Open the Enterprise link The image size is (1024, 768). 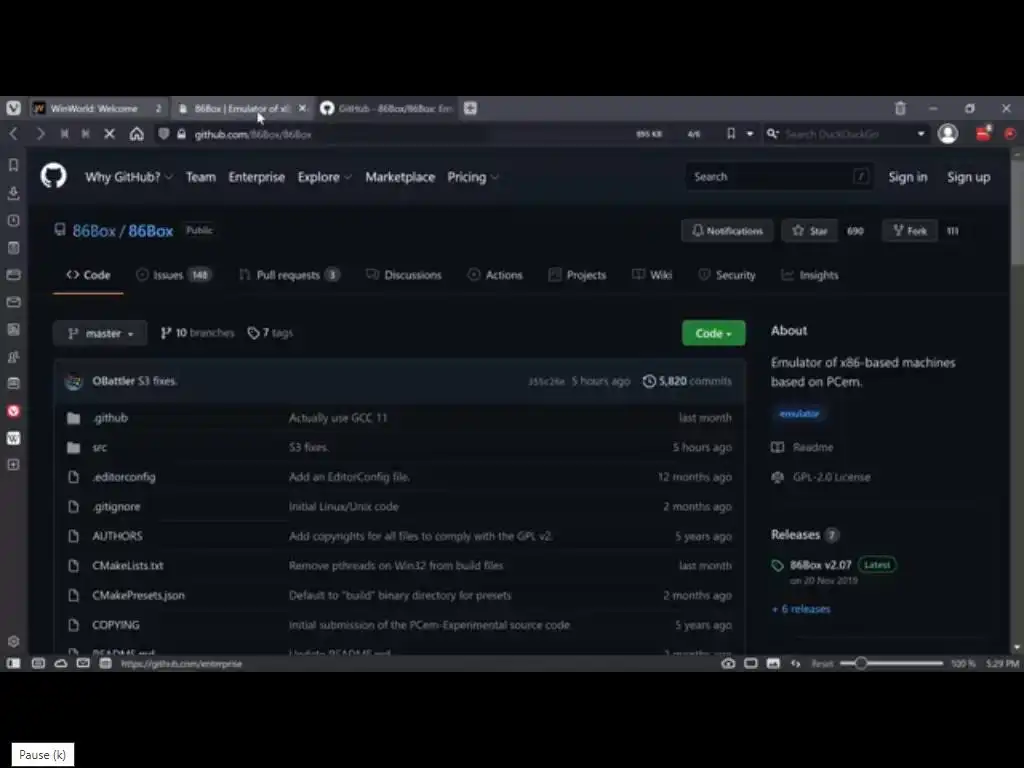[257, 177]
